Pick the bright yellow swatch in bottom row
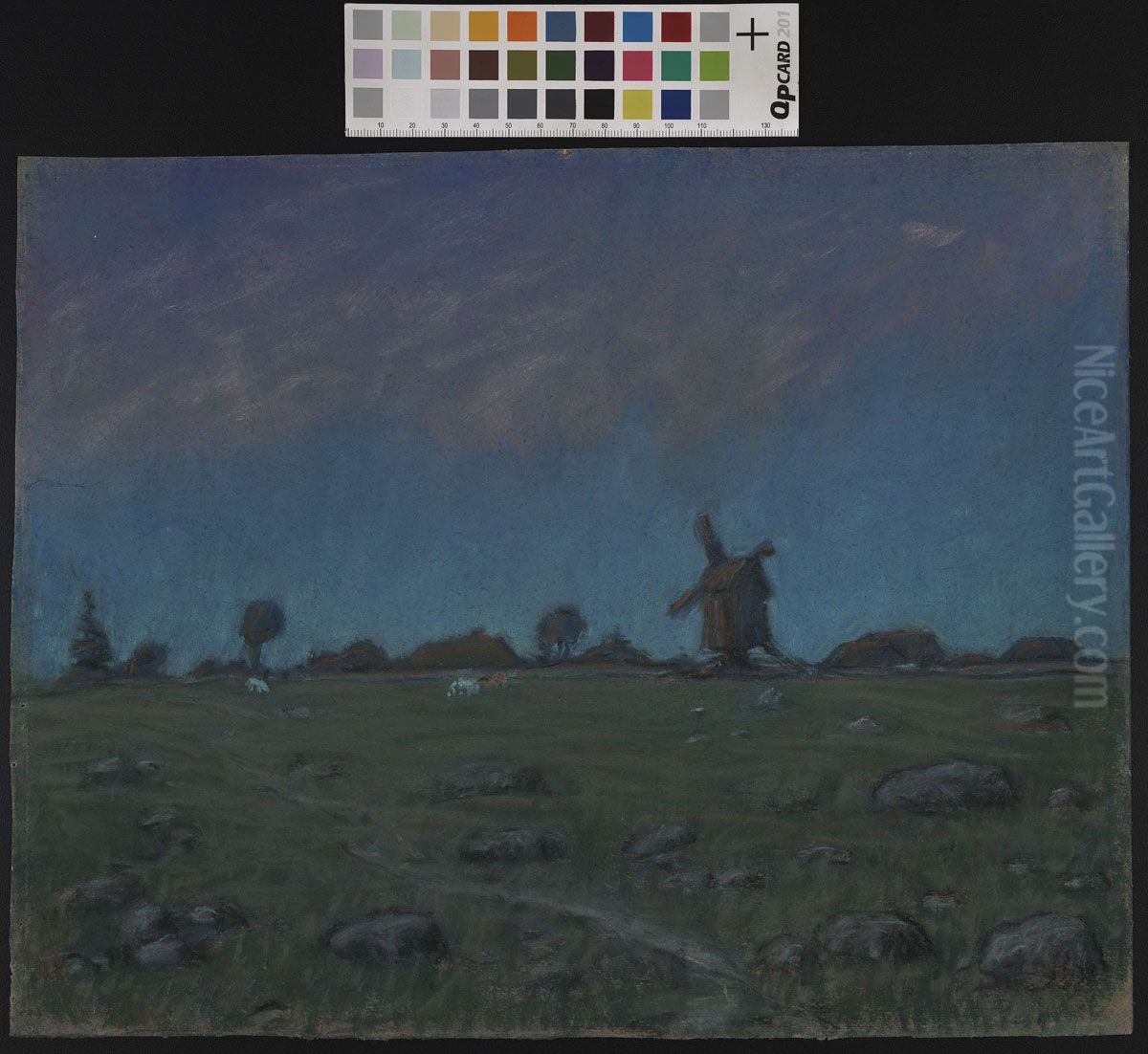1148x1054 pixels. pos(637,102)
